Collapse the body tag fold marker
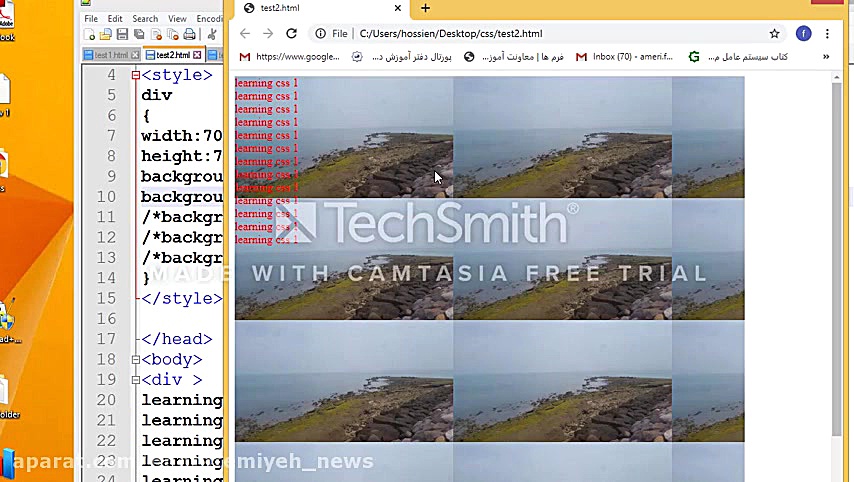854x482 pixels. [136, 359]
